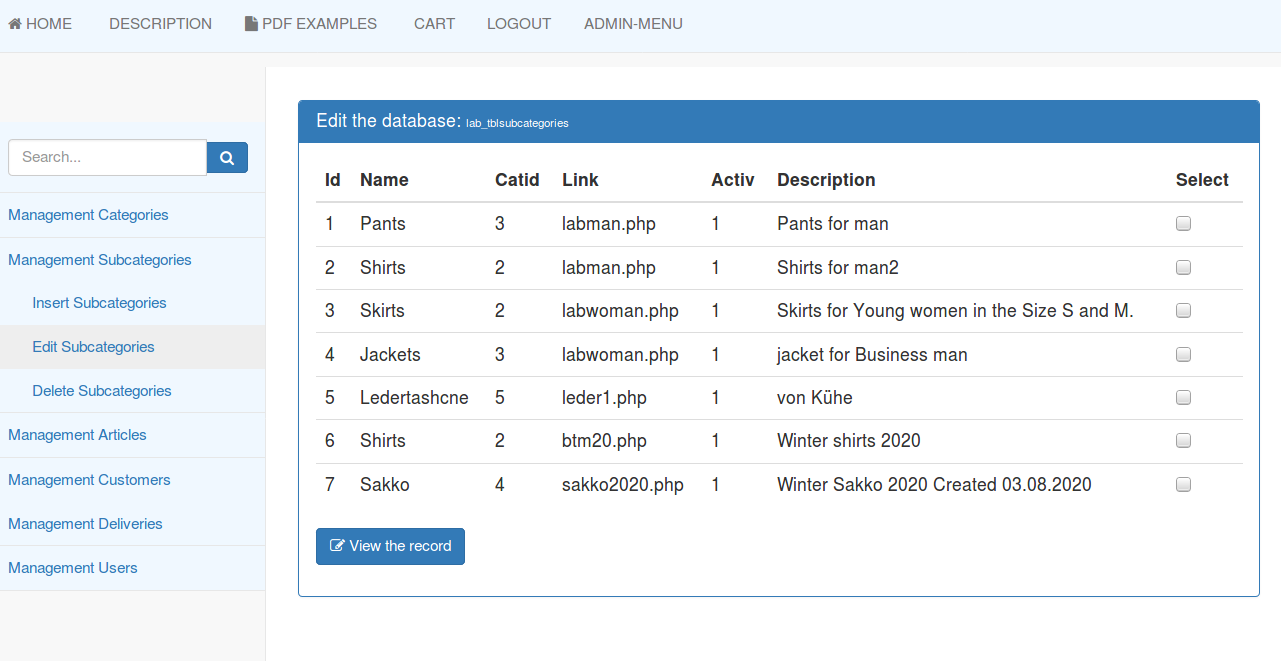1281x661 pixels.
Task: Select checkbox for Shirts for man2 row
Action: [1183, 267]
